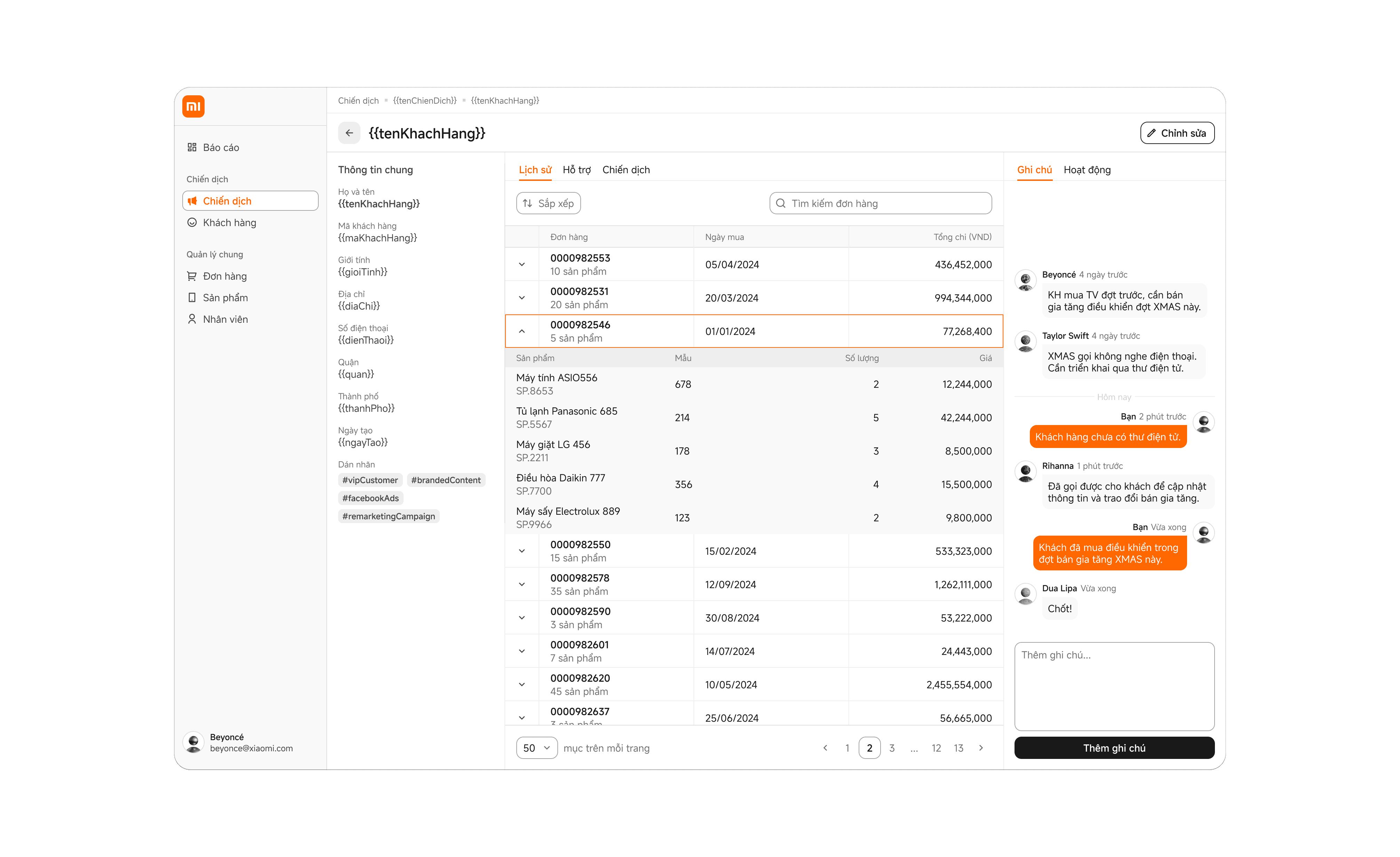Go to previous page using left arrow
This screenshot has height=857, width=1400.
(x=825, y=748)
